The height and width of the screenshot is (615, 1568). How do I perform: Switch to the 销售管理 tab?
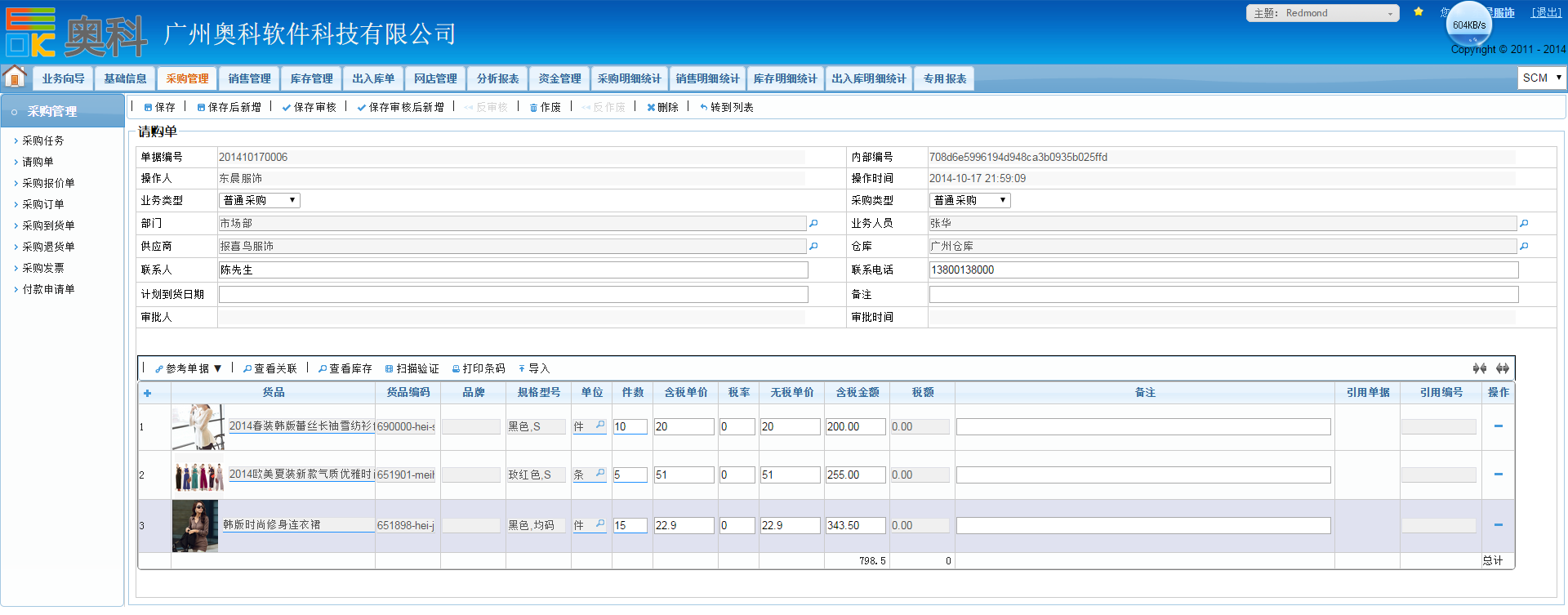coord(249,78)
